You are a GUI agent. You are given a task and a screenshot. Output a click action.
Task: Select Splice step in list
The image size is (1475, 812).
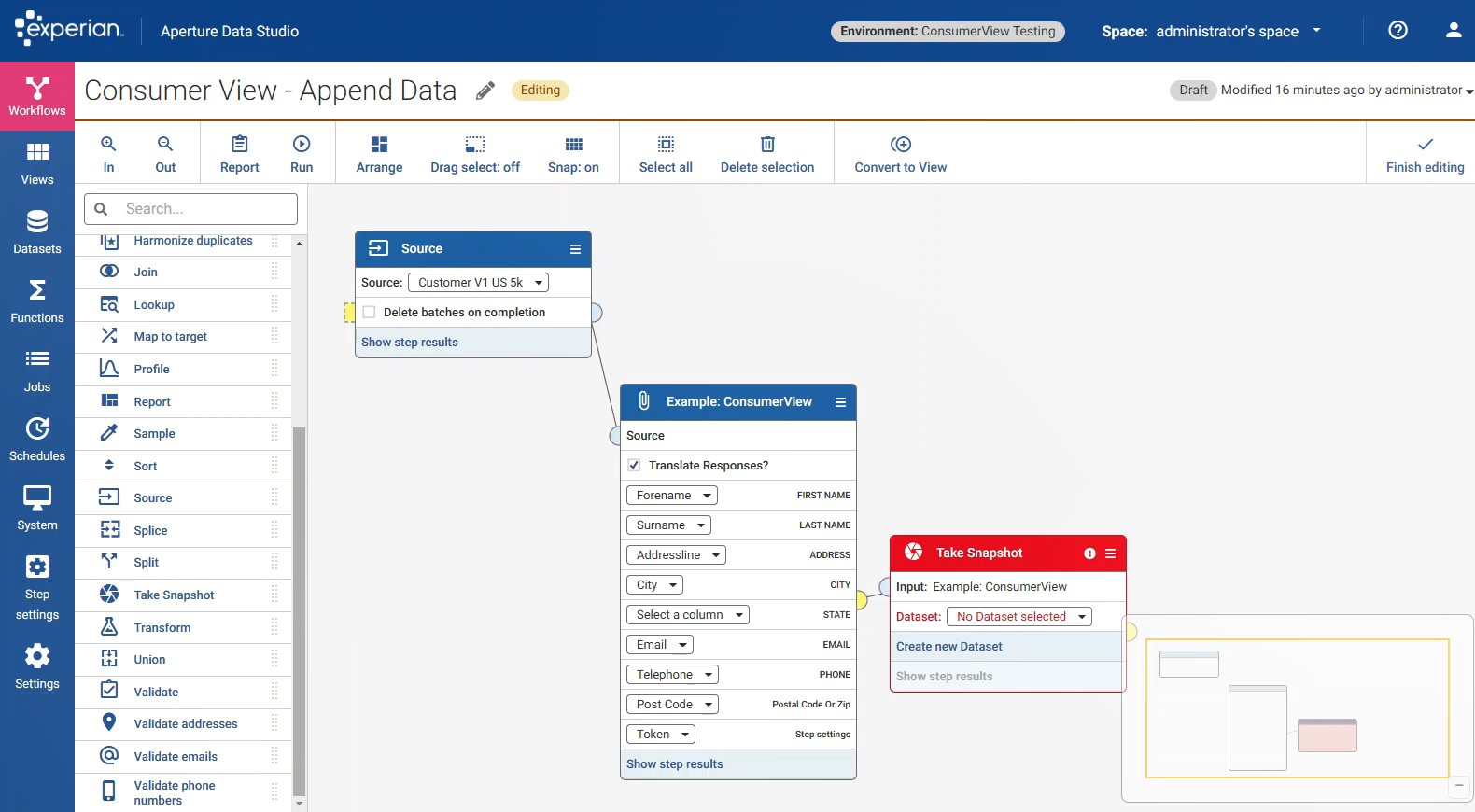[183, 530]
